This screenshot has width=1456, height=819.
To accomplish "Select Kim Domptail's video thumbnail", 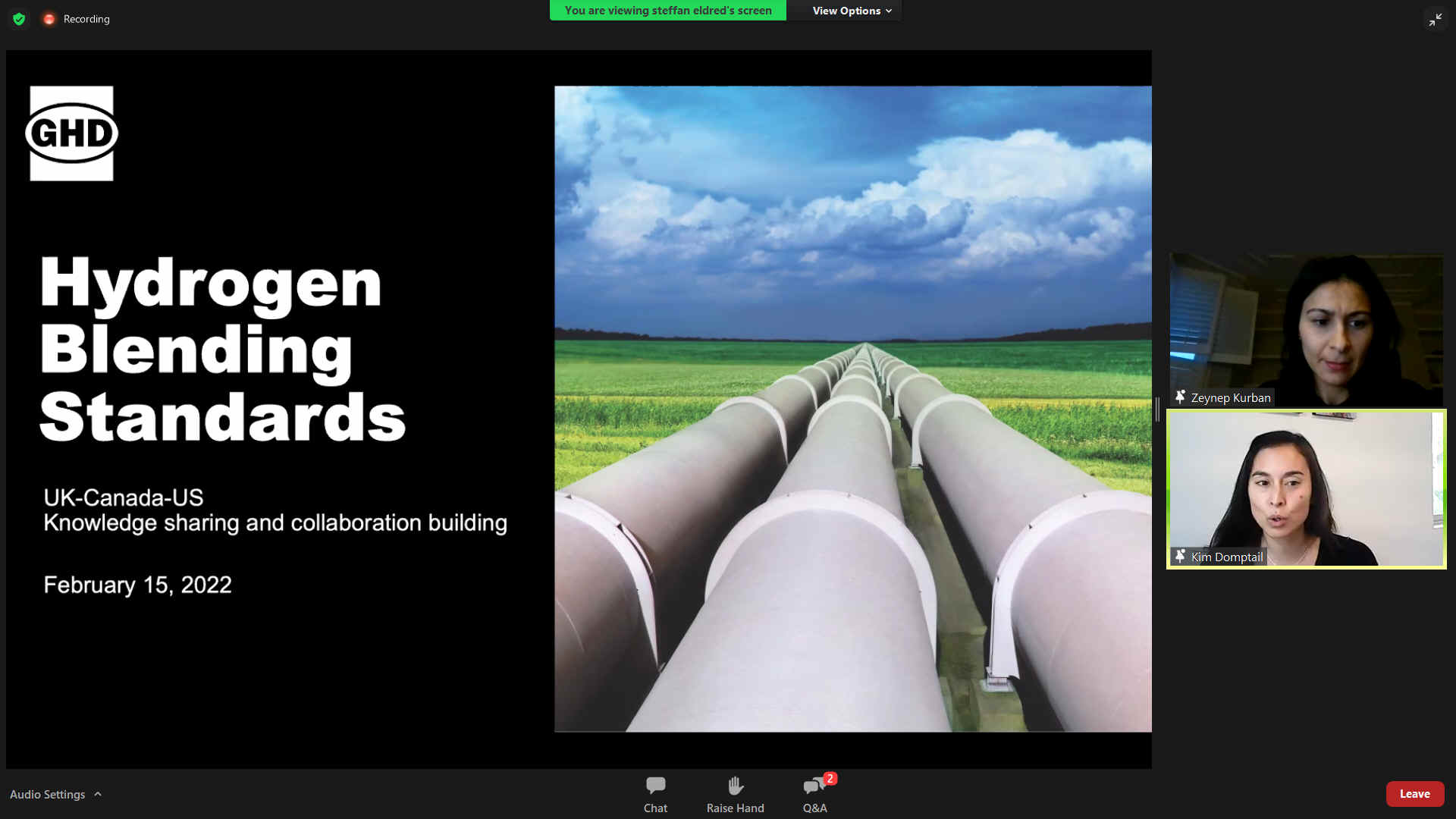I will click(x=1306, y=489).
